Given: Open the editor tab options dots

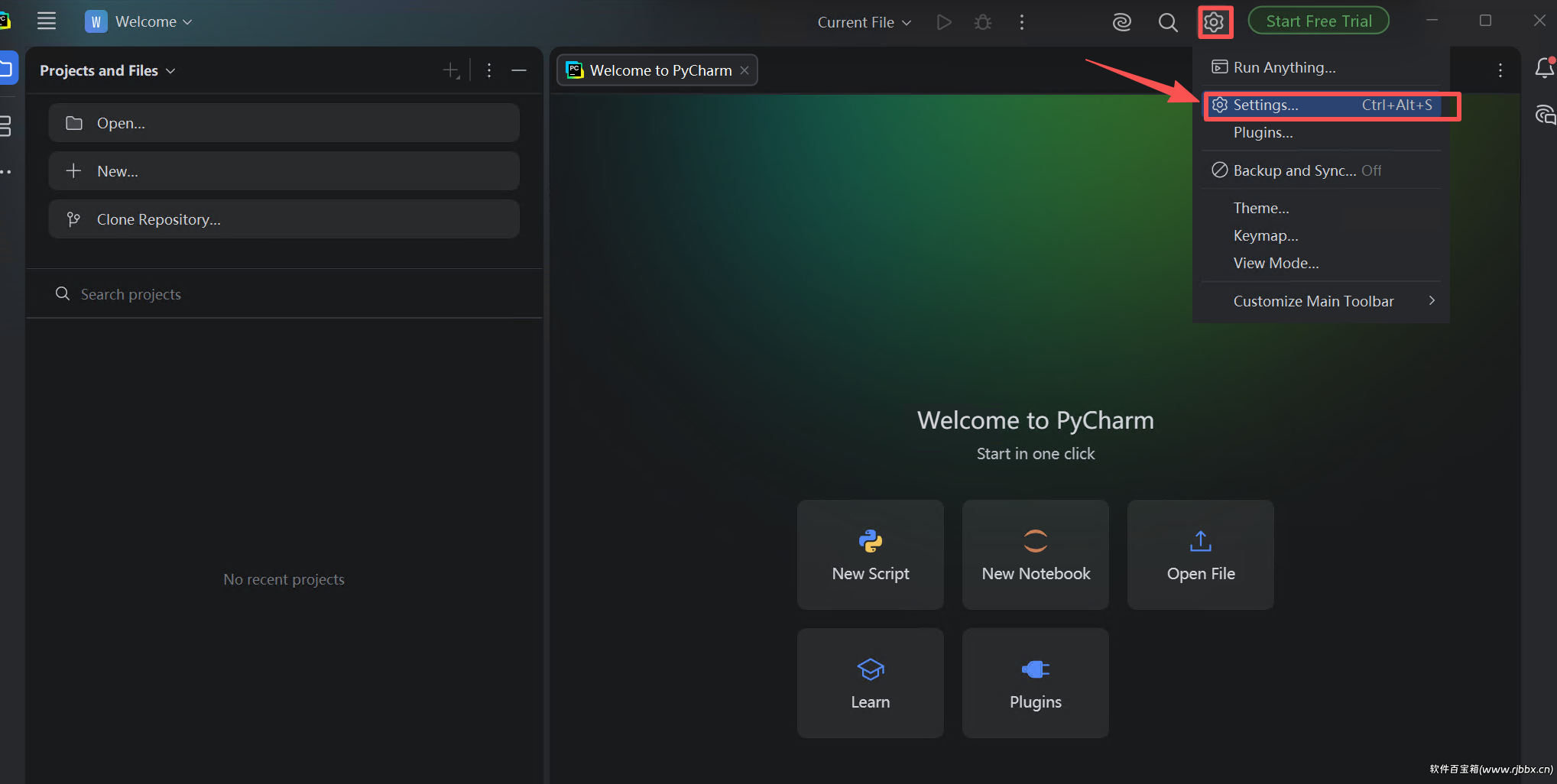Looking at the screenshot, I should [1500, 70].
